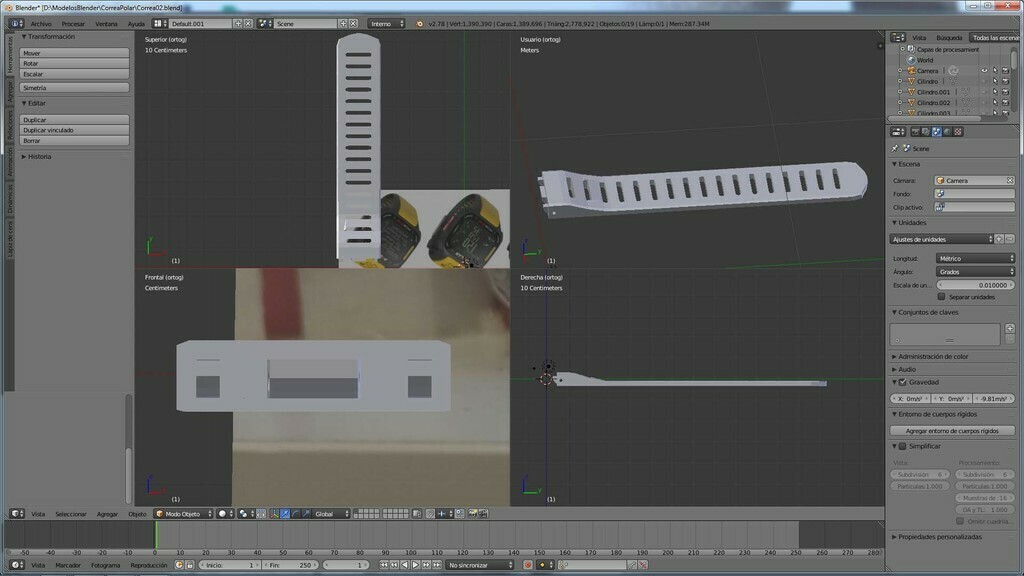This screenshot has height=576, width=1024.
Task: Jump to first frame in timeline
Action: tap(384, 565)
